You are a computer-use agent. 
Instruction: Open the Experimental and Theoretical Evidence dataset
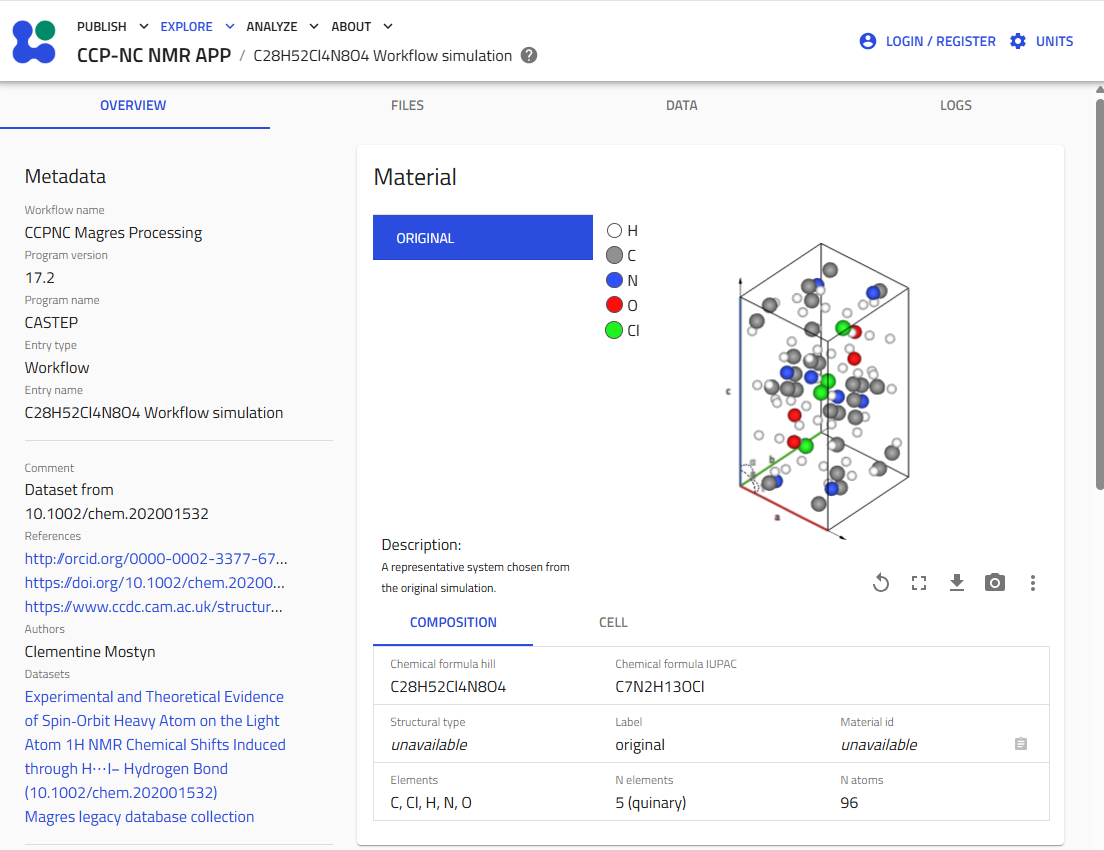[x=155, y=745]
